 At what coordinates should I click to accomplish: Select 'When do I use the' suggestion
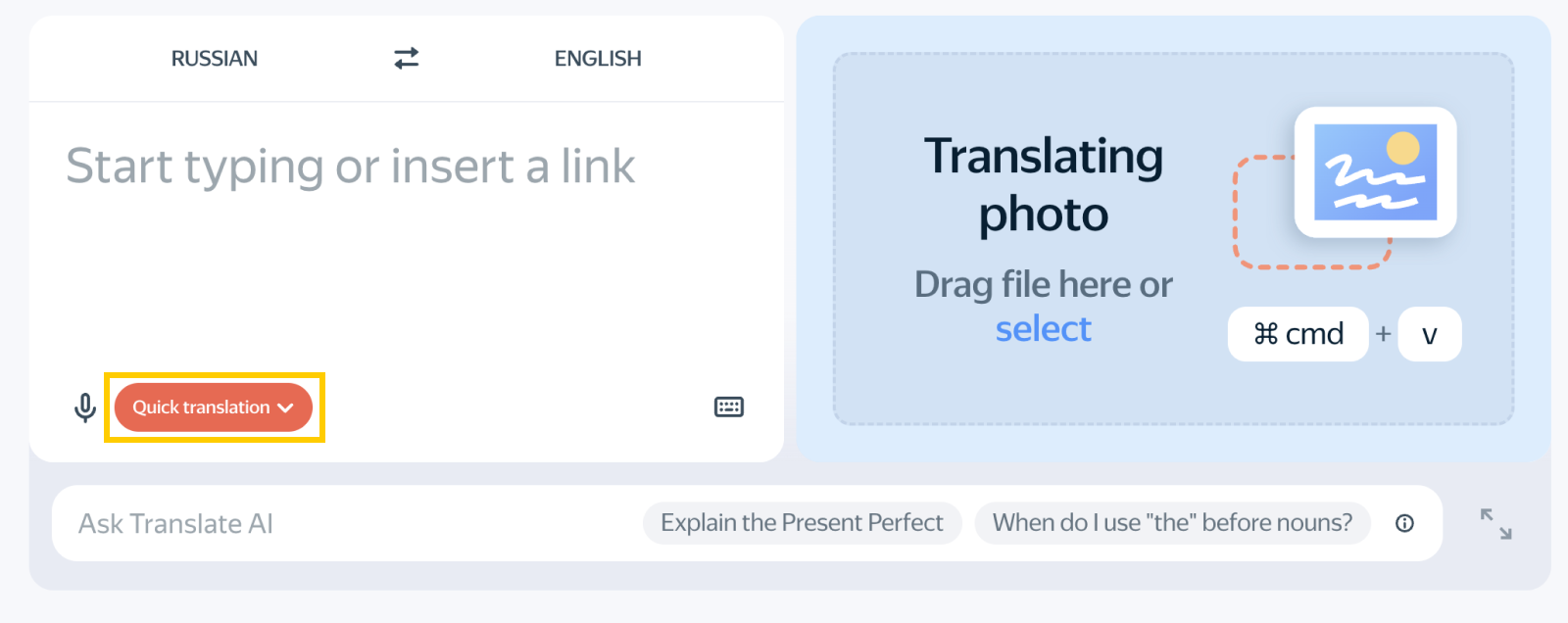click(1172, 523)
